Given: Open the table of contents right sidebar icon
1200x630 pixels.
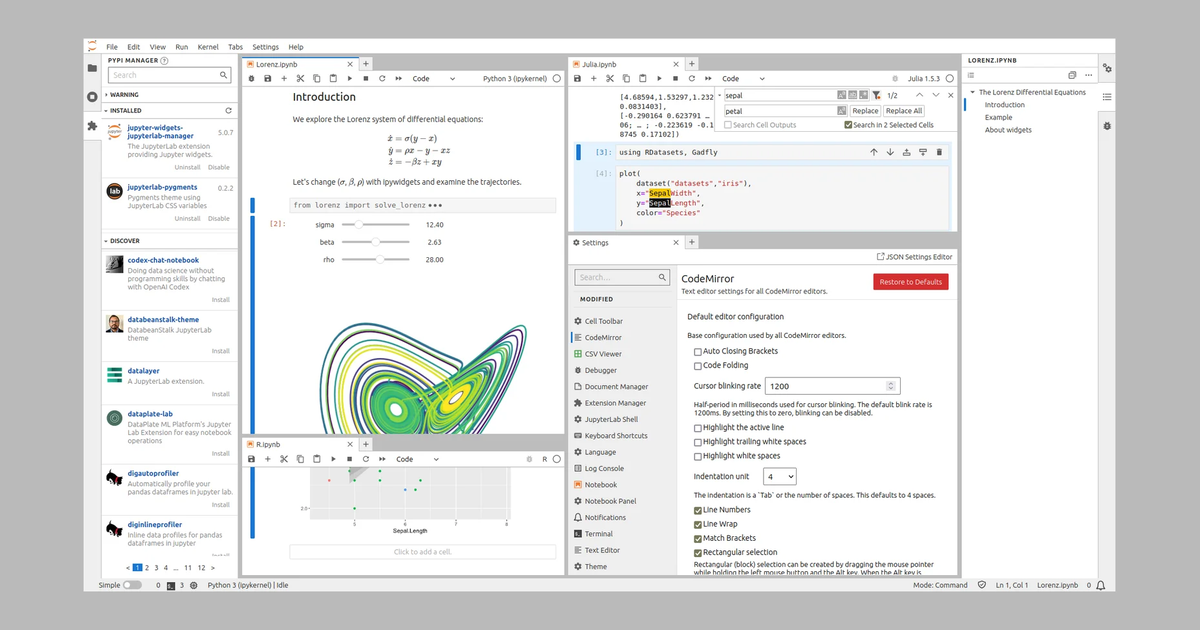Looking at the screenshot, I should point(1107,97).
